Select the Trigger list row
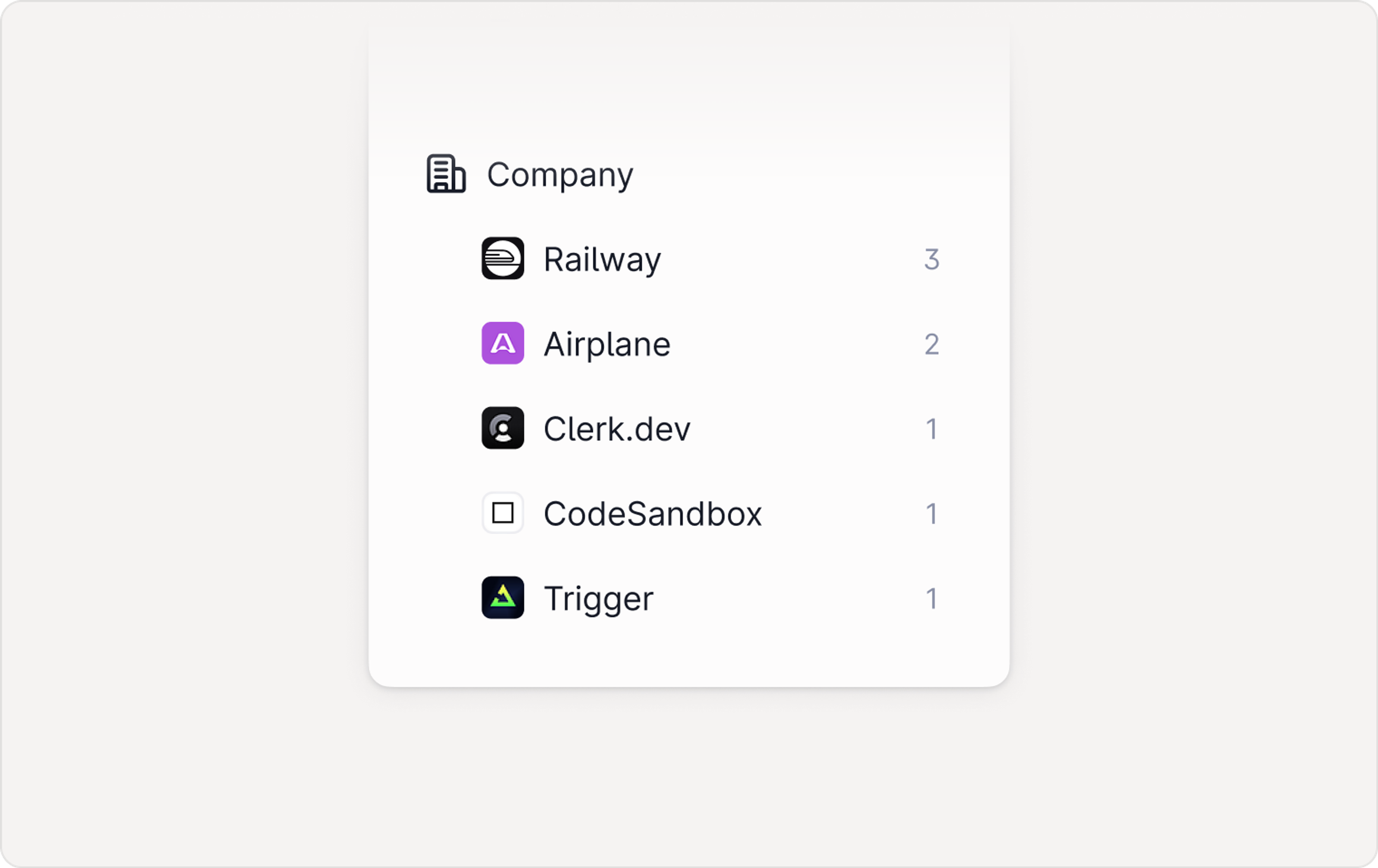The height and width of the screenshot is (868, 1378). click(x=598, y=599)
